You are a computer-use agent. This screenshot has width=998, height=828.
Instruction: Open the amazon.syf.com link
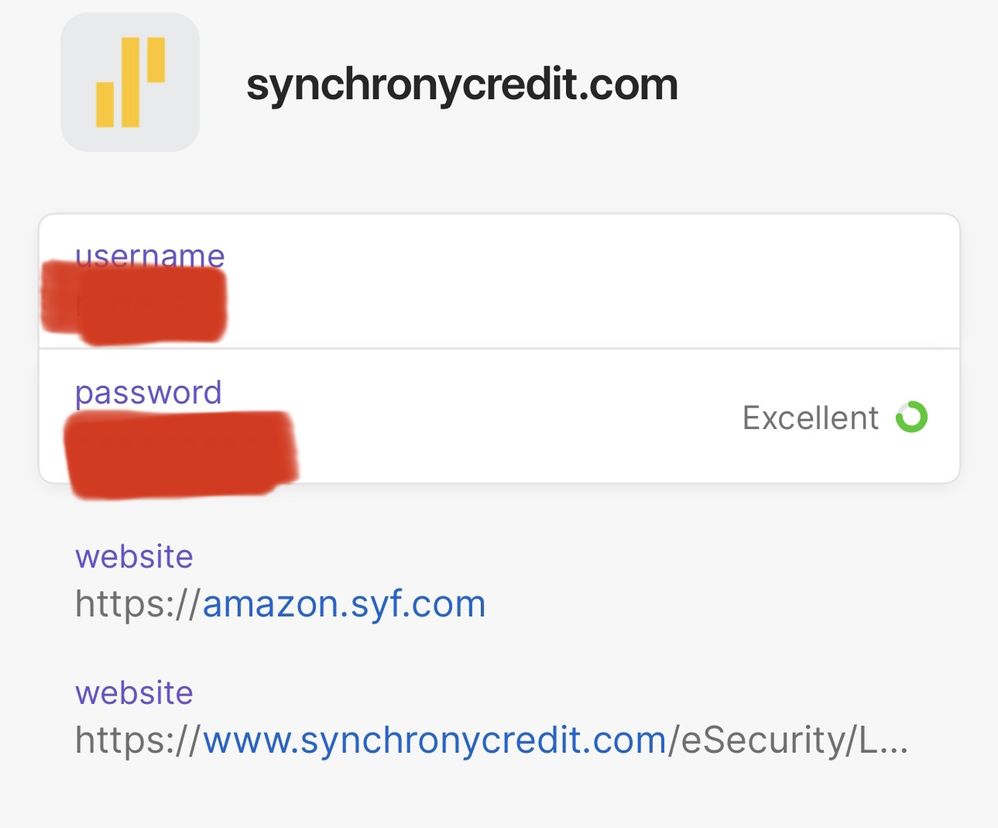[344, 604]
